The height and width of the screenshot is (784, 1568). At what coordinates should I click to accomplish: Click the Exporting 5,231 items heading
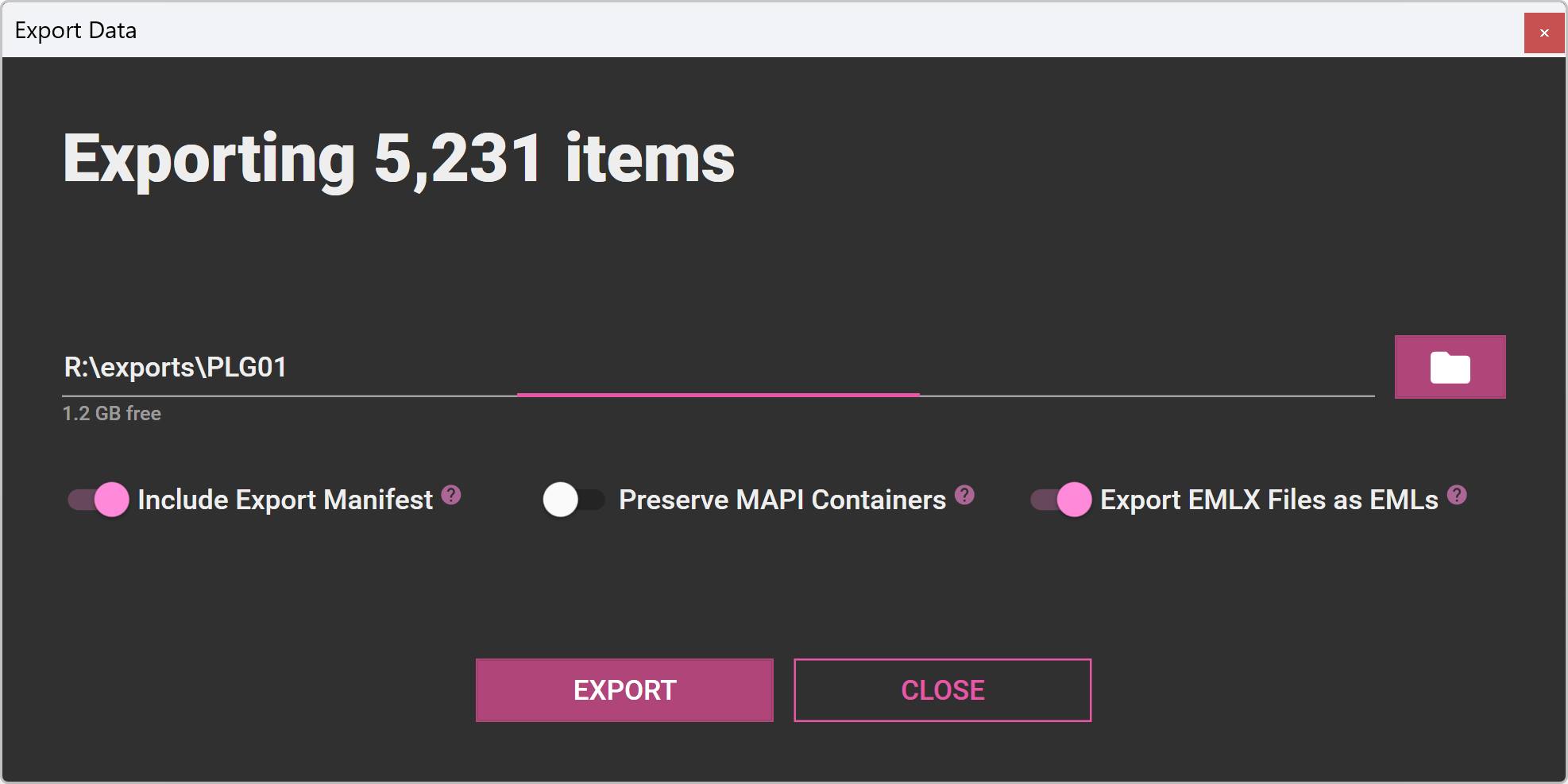point(399,159)
